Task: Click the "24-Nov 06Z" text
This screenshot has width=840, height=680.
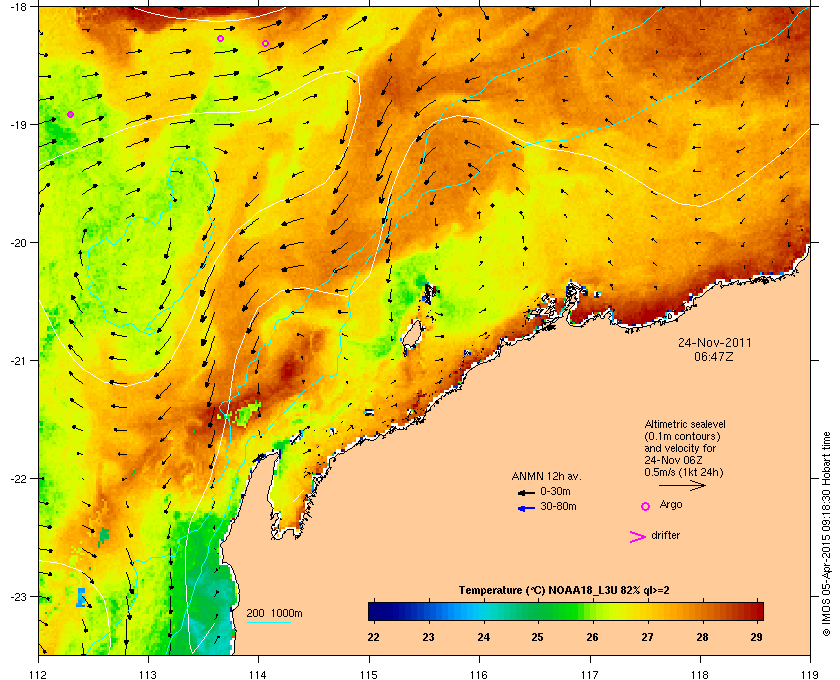Action: [673, 460]
